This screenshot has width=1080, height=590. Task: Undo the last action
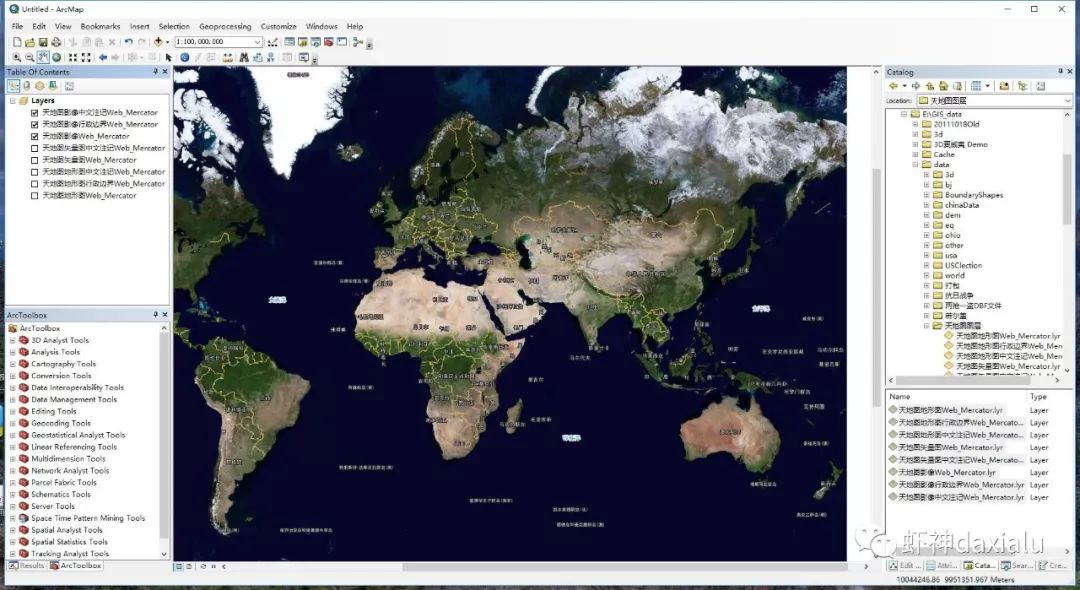128,42
